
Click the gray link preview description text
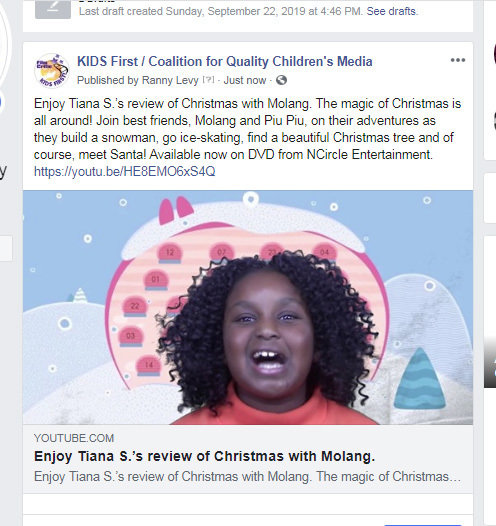point(247,476)
